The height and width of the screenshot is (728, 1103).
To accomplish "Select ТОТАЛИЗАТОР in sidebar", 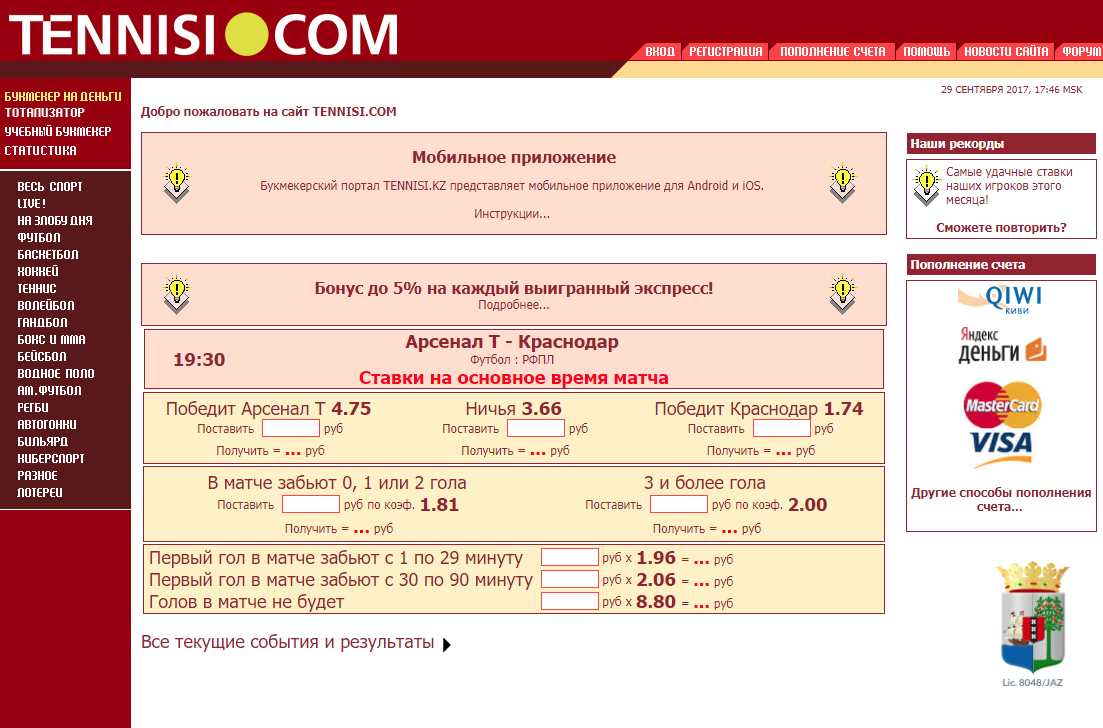I will 44,113.
